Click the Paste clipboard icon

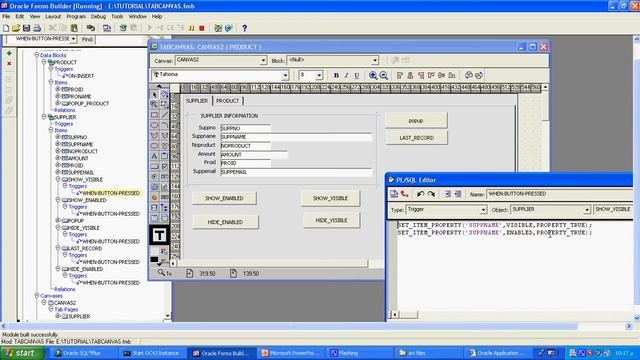point(74,28)
